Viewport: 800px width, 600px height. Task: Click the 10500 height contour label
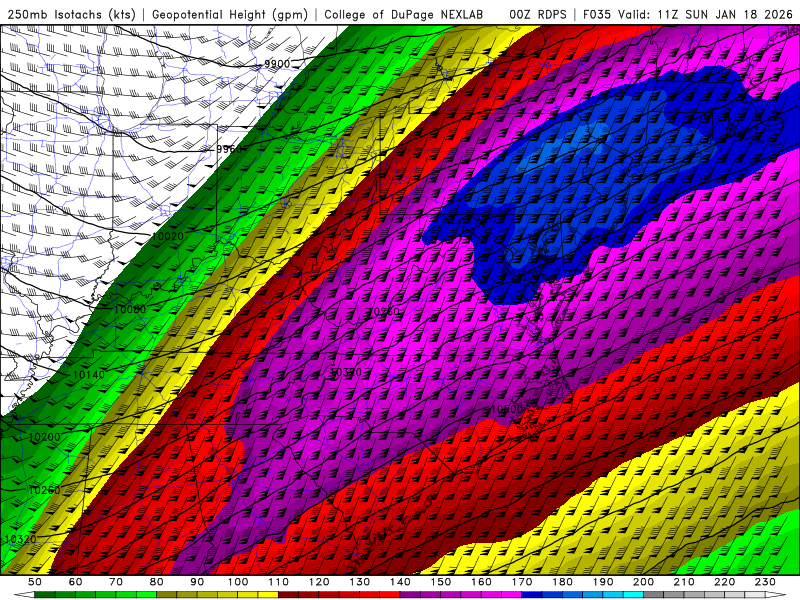pyautogui.click(x=507, y=409)
